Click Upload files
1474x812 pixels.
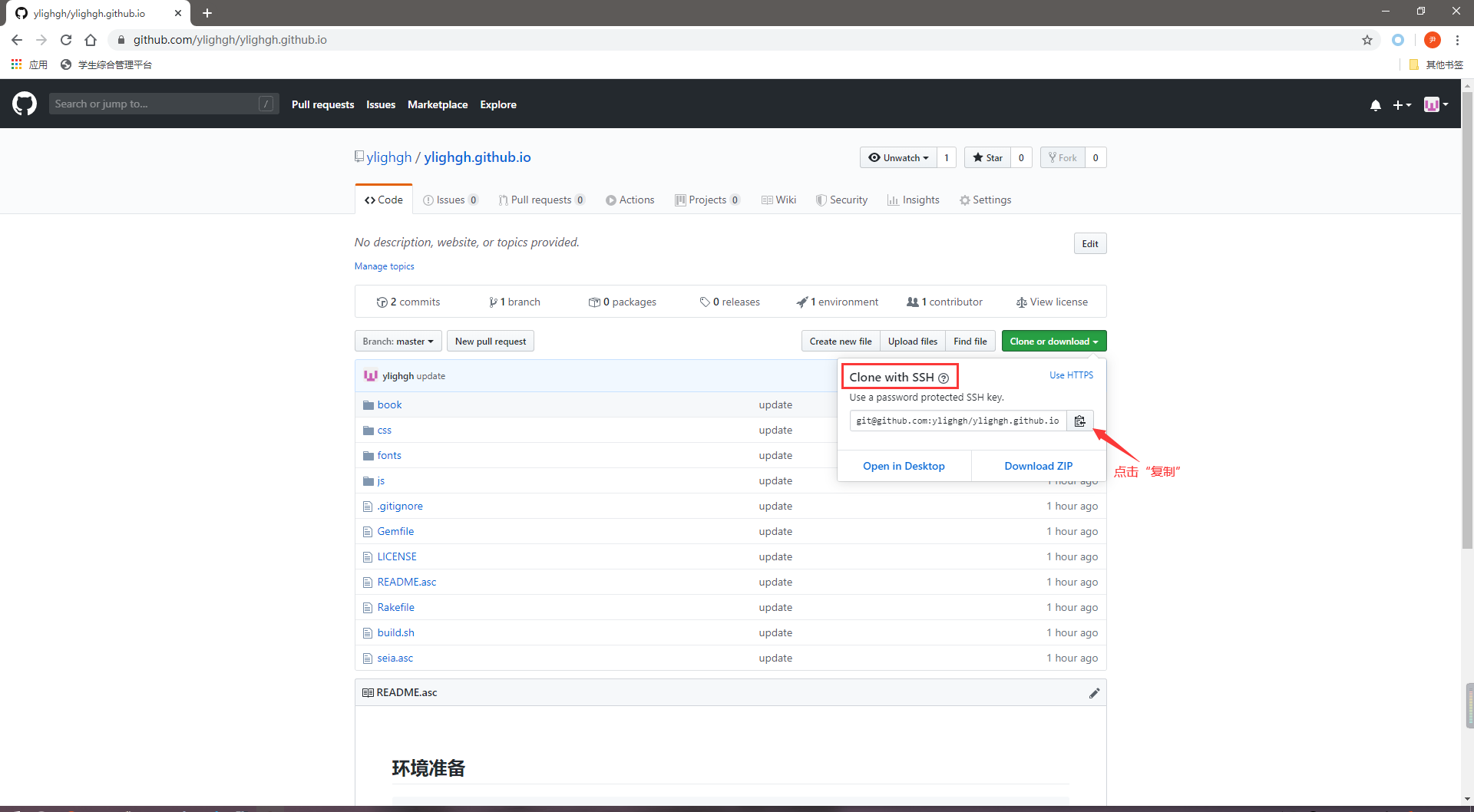point(913,341)
